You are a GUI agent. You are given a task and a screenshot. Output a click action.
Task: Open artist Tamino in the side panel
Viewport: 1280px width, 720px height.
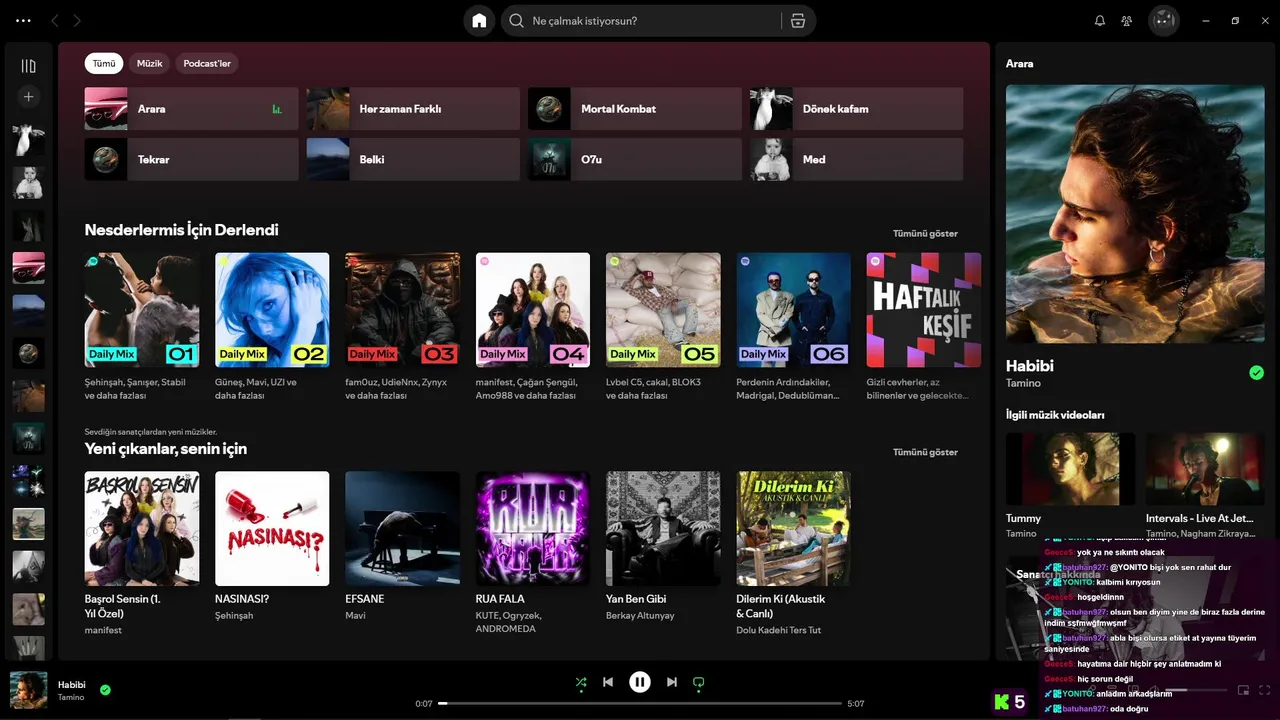coord(1023,383)
